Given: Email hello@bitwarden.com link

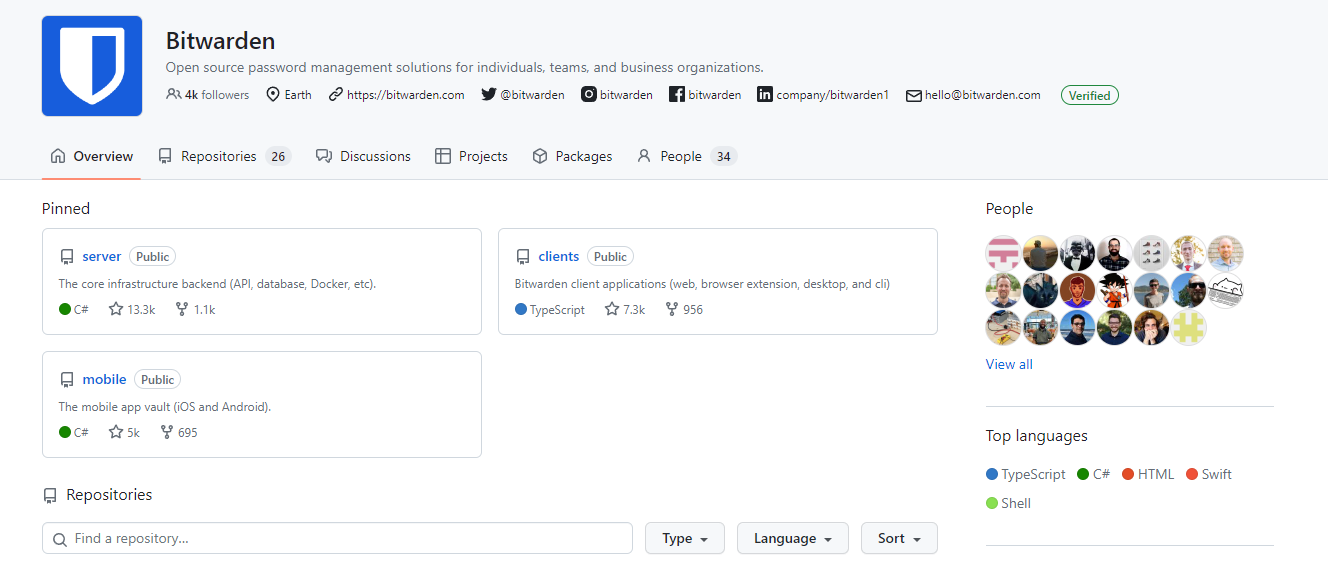Looking at the screenshot, I should [x=981, y=95].
